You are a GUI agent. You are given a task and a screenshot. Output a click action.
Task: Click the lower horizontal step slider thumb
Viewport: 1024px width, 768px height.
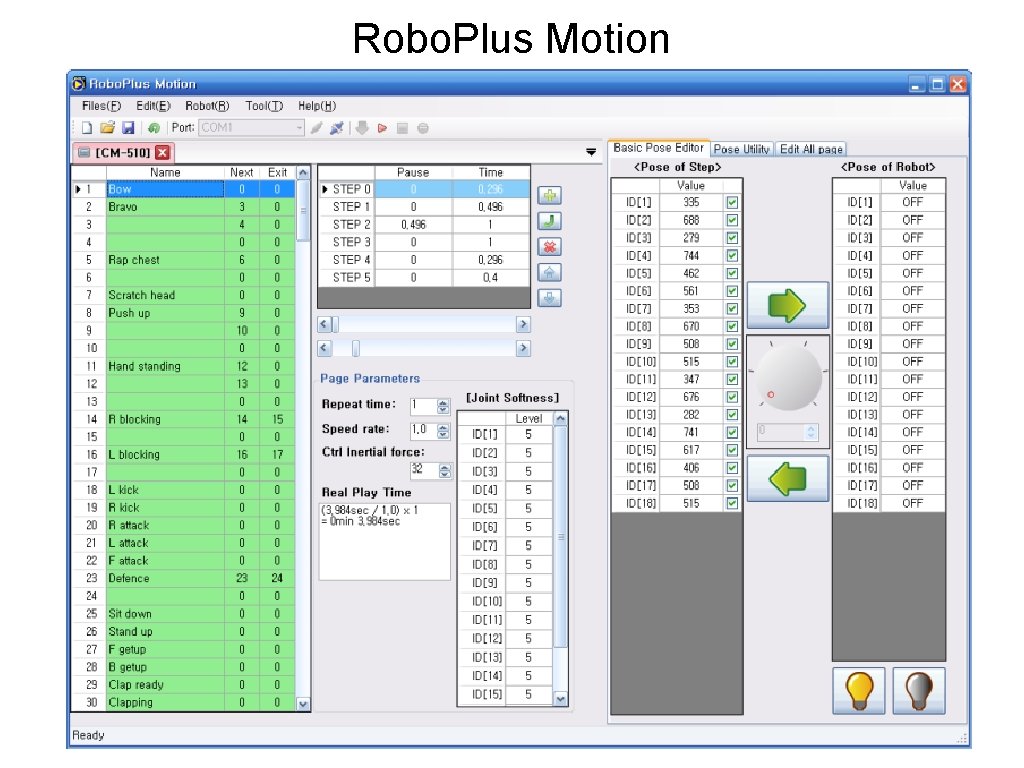[x=356, y=348]
